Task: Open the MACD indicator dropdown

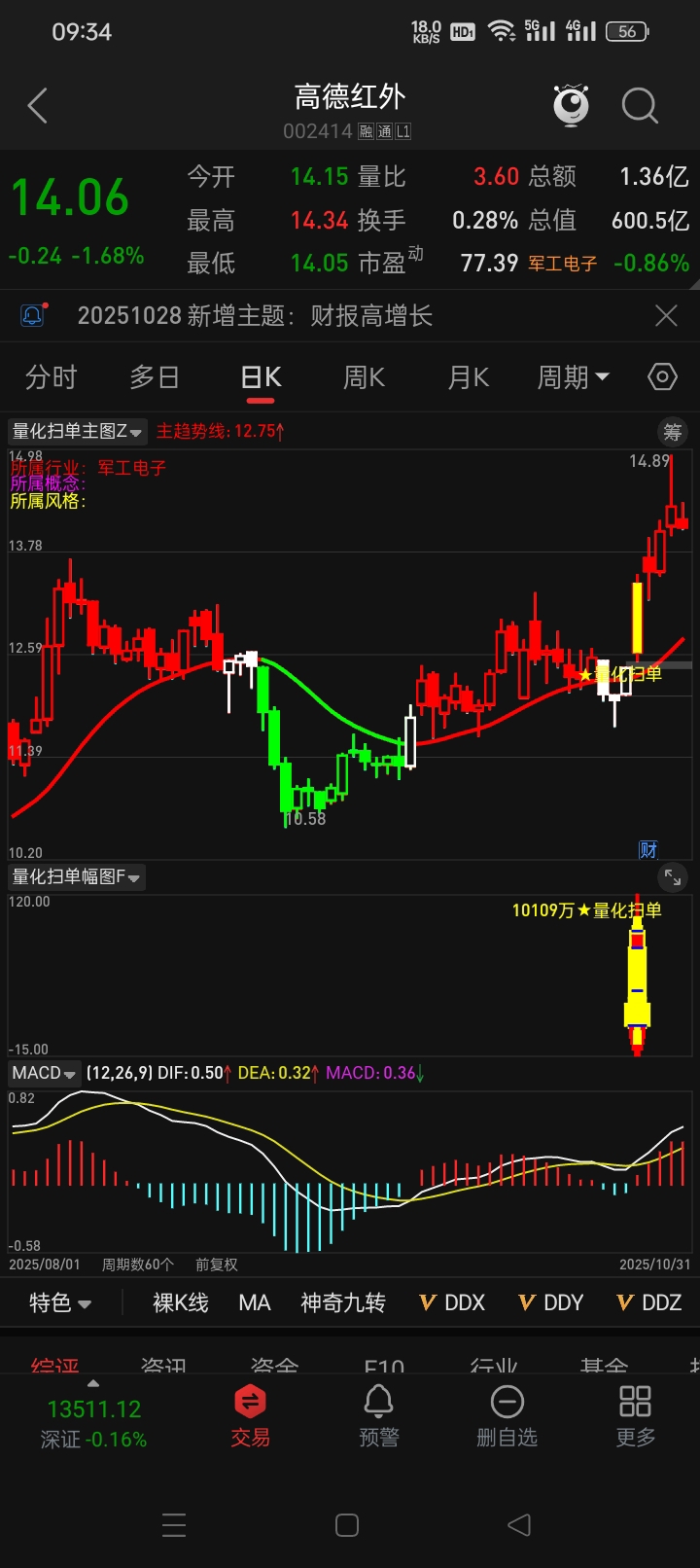Action: point(44,1073)
